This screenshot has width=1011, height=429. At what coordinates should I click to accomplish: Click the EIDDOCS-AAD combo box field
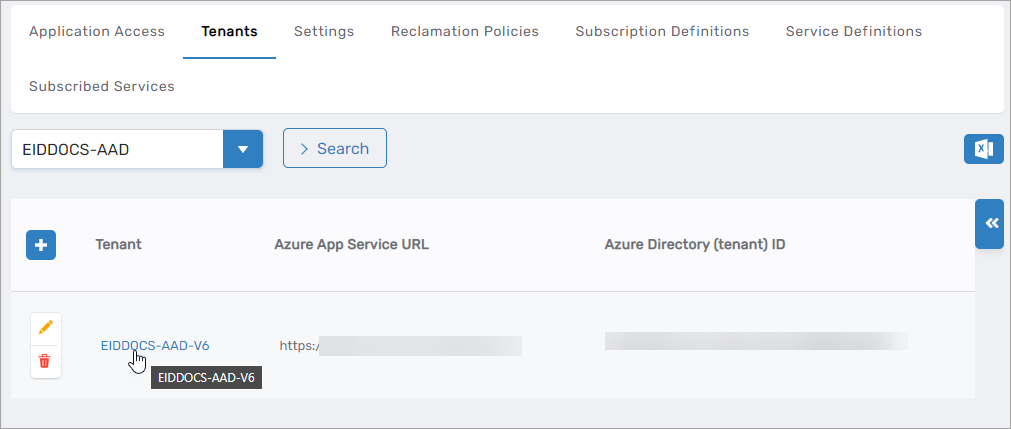(117, 149)
